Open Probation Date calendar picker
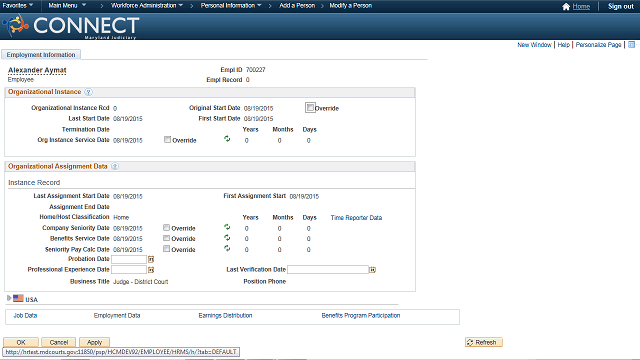 tap(151, 259)
